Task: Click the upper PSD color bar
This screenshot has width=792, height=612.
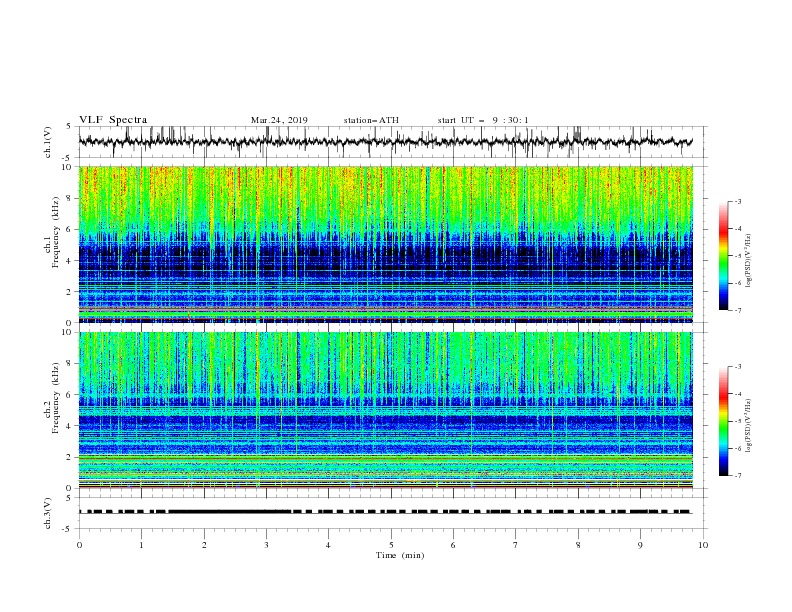Action: (724, 256)
